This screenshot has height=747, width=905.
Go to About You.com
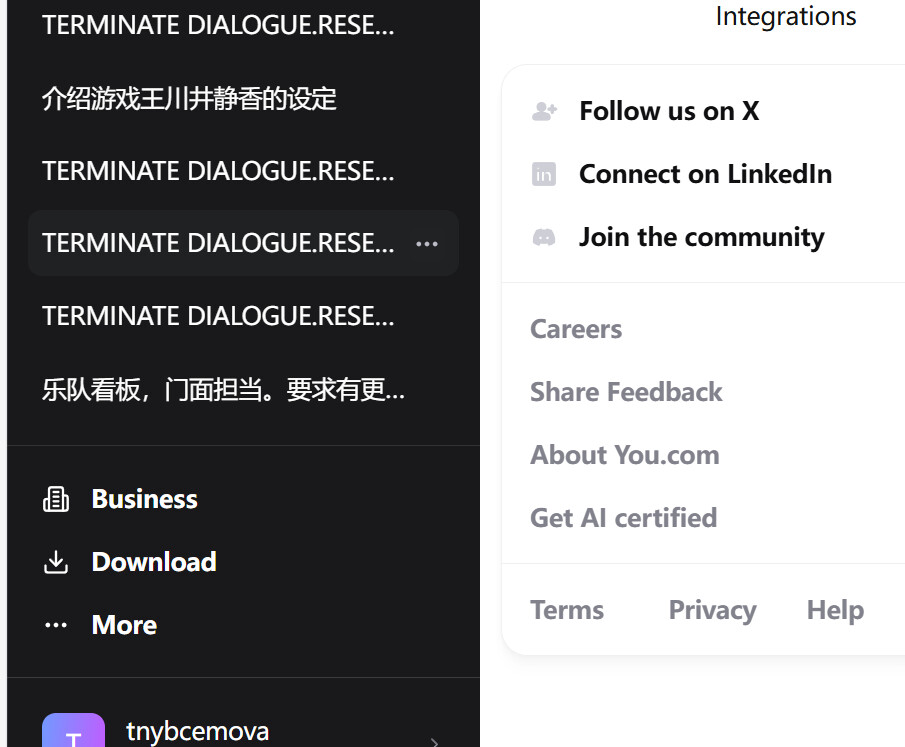(624, 455)
